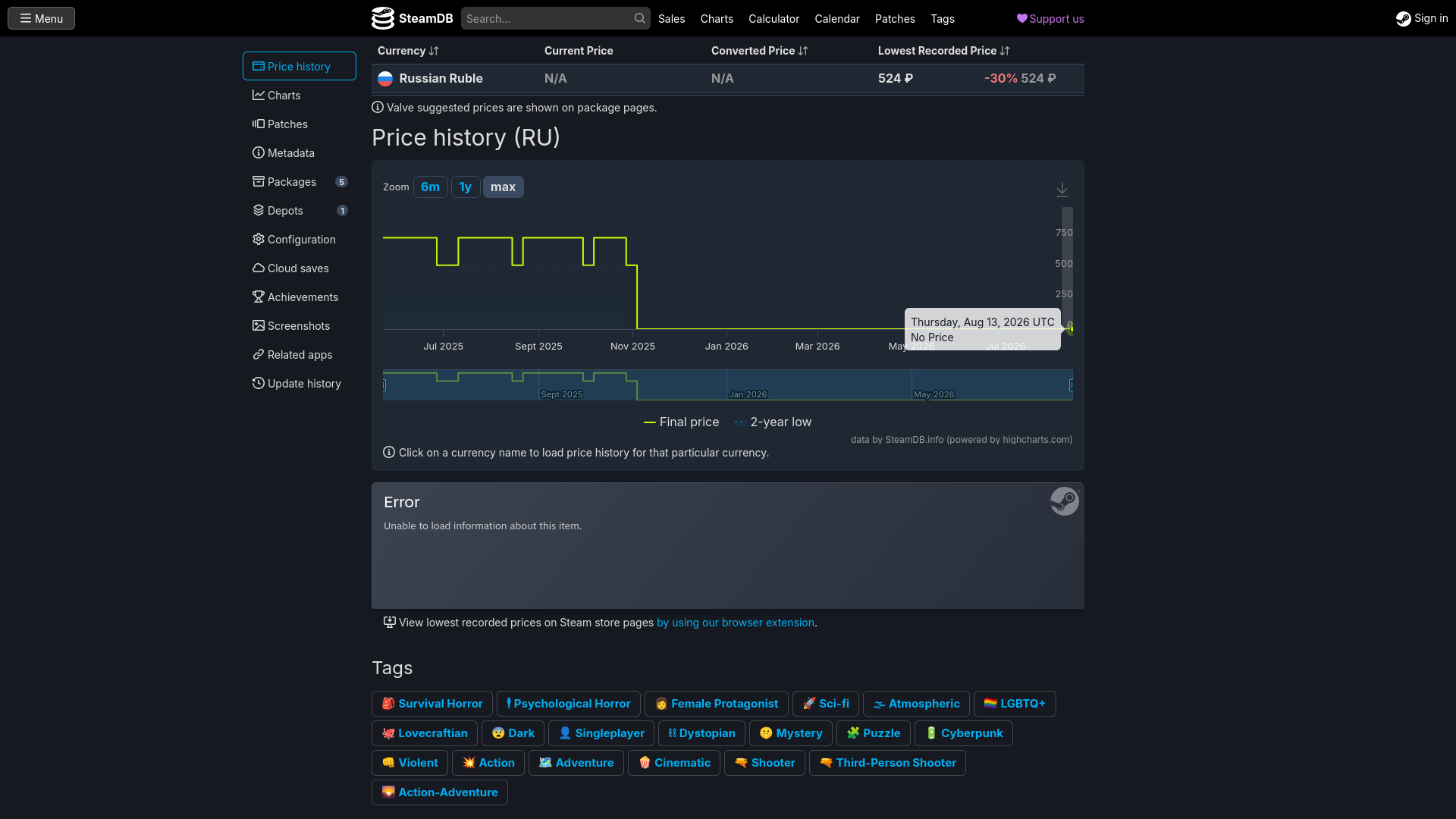Click the Cloud saves cloud icon
The image size is (1456, 819).
tap(259, 268)
